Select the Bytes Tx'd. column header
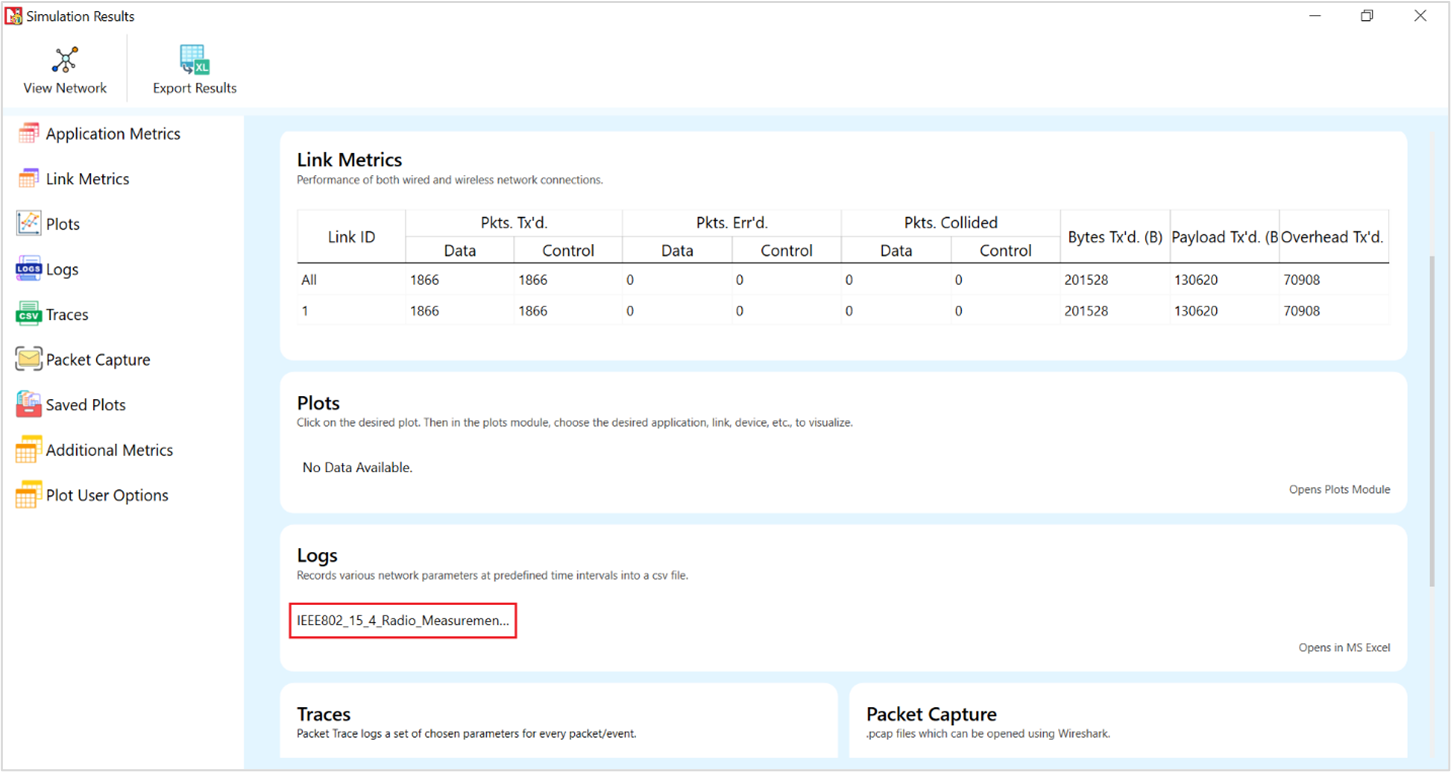The image size is (1451, 772). tap(1114, 237)
